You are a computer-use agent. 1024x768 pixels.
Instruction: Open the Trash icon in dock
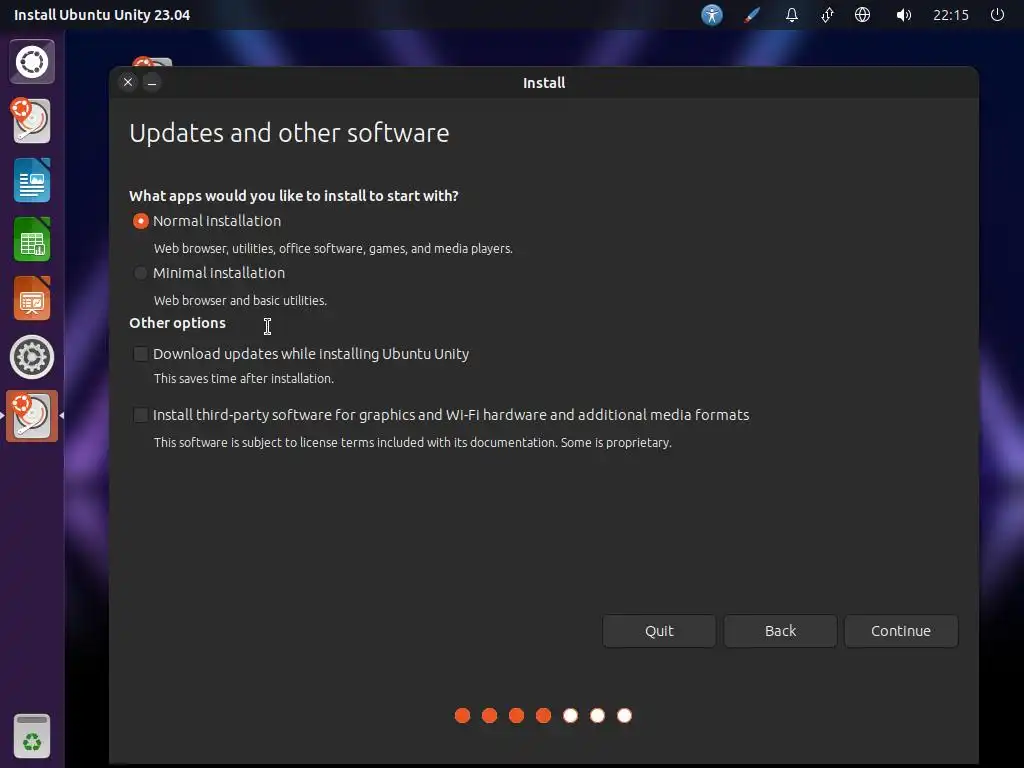pos(32,736)
